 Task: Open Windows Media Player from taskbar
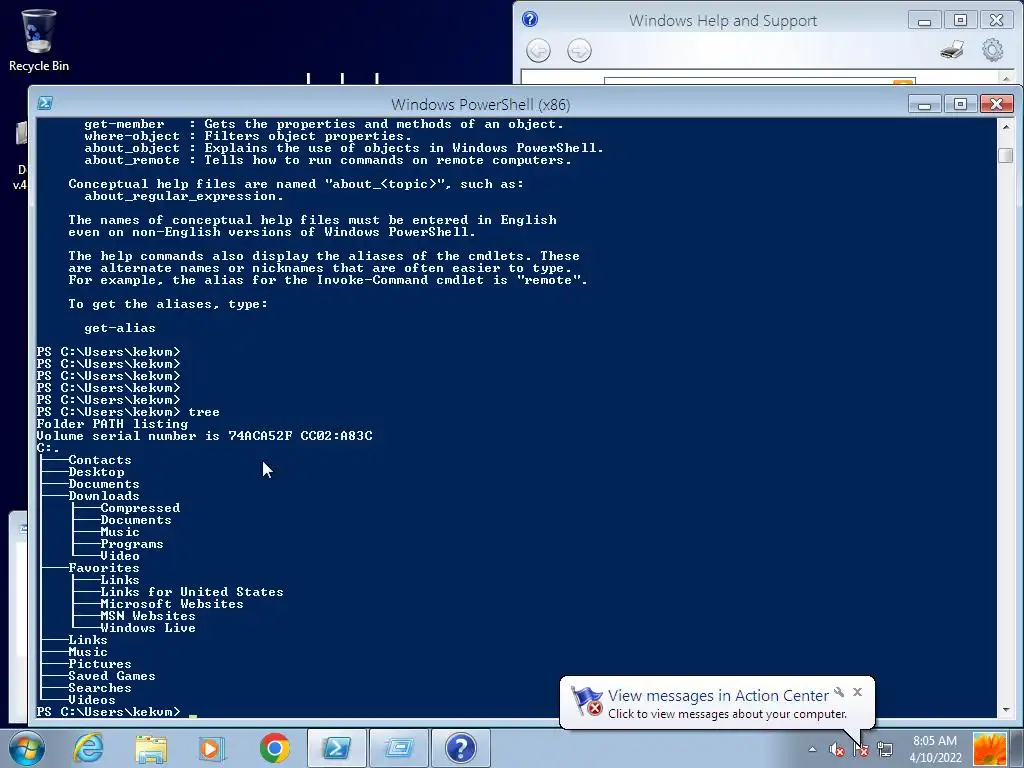[212, 748]
